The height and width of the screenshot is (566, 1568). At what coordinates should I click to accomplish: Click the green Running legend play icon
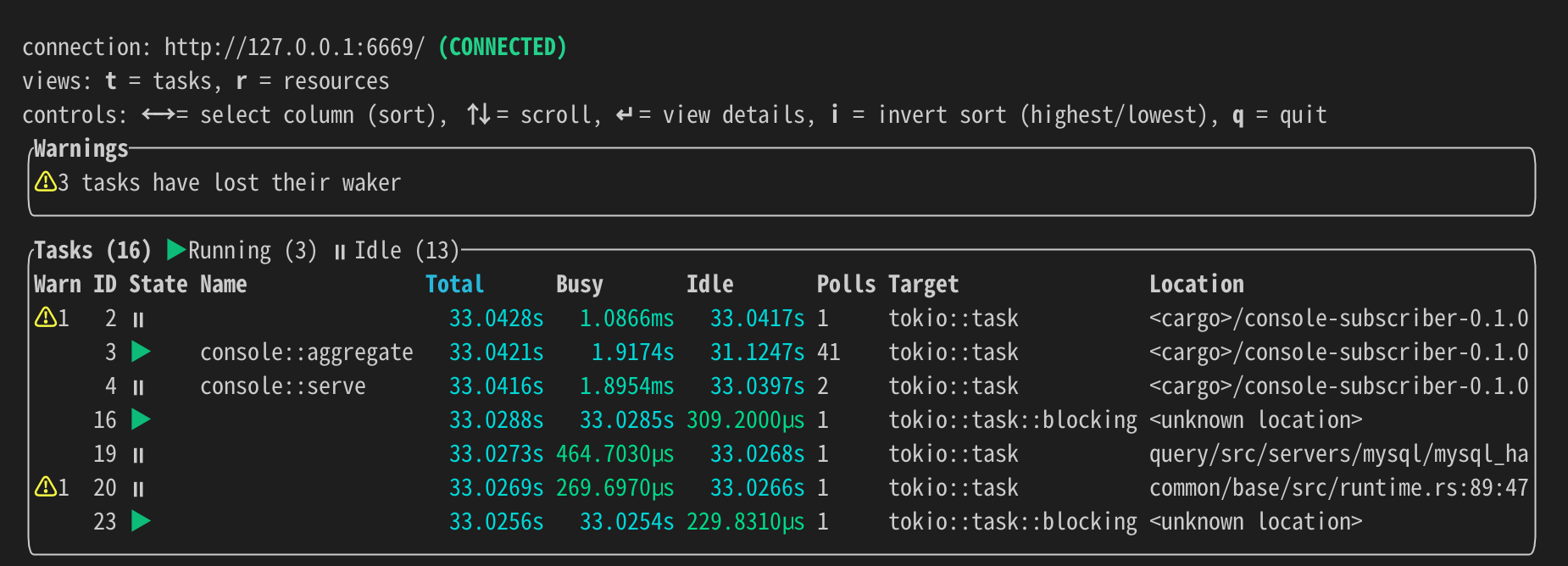tap(175, 250)
